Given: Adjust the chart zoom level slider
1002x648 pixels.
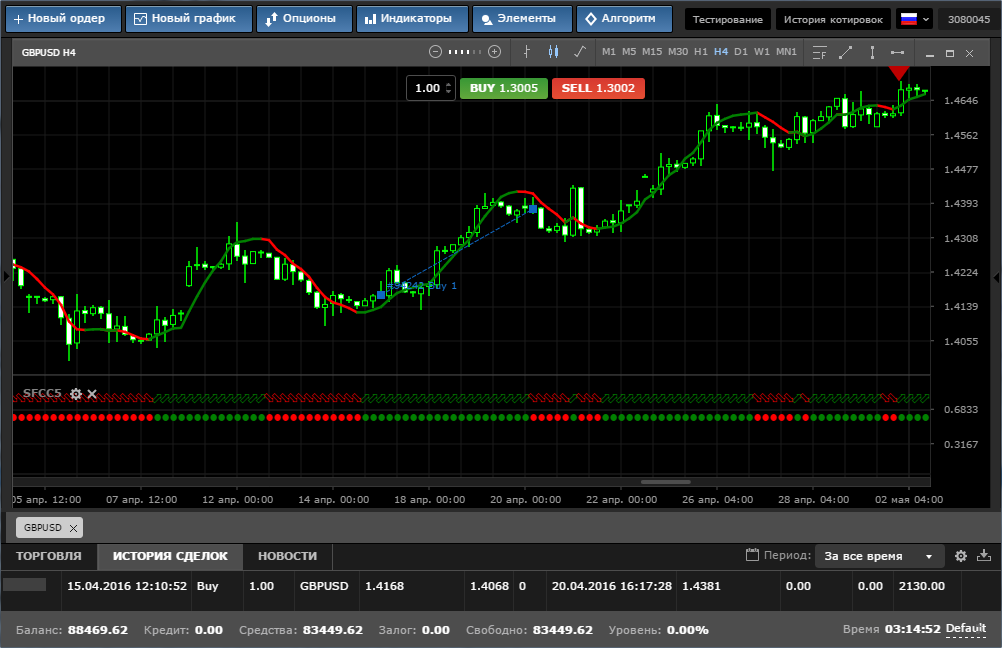Looking at the screenshot, I should [x=465, y=52].
